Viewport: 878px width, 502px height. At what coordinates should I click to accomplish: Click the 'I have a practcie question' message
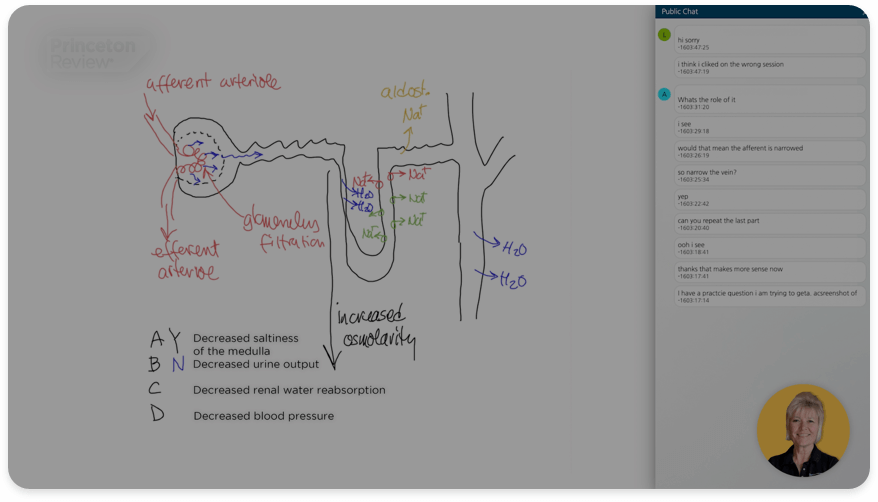click(x=768, y=296)
